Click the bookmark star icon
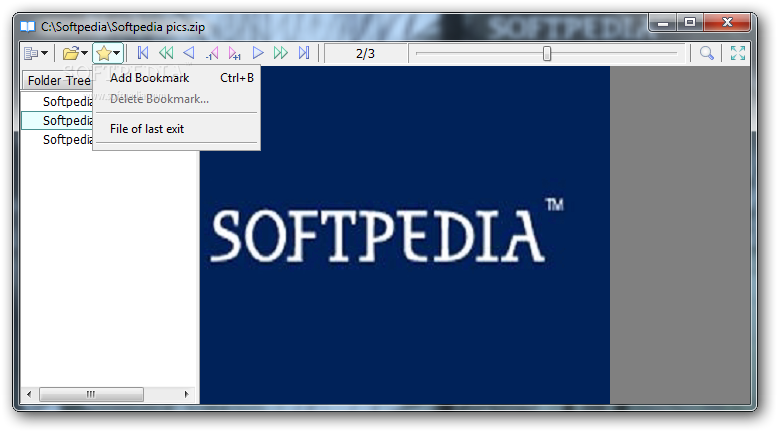The image size is (778, 432). tap(104, 53)
